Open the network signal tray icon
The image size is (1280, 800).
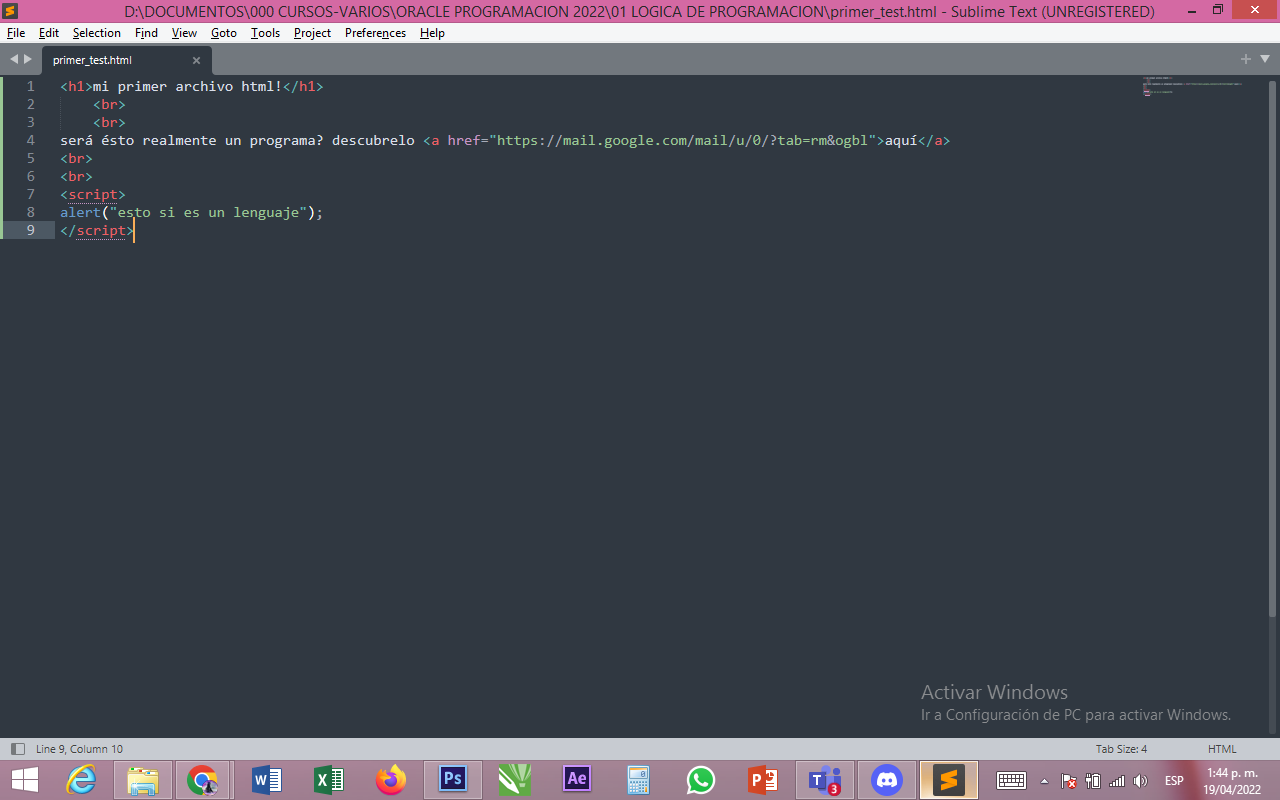click(x=1117, y=780)
